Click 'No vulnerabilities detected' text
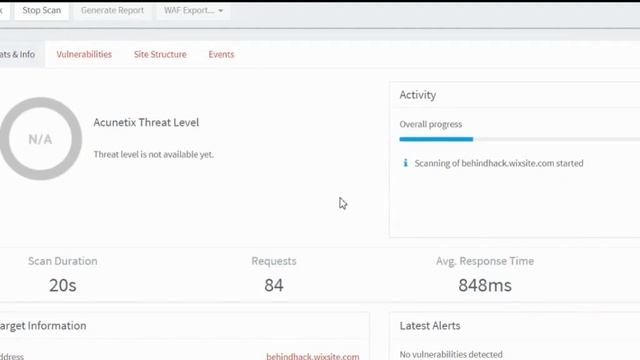This screenshot has height=360, width=640. (451, 354)
